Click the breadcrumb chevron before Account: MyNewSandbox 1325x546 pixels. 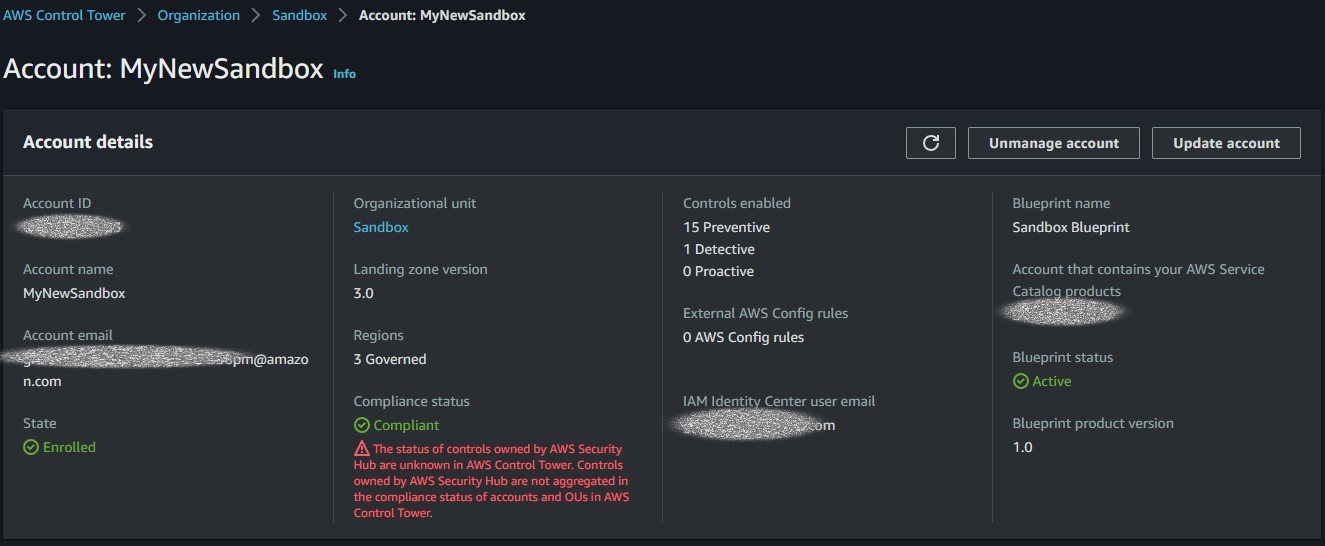pyautogui.click(x=343, y=15)
